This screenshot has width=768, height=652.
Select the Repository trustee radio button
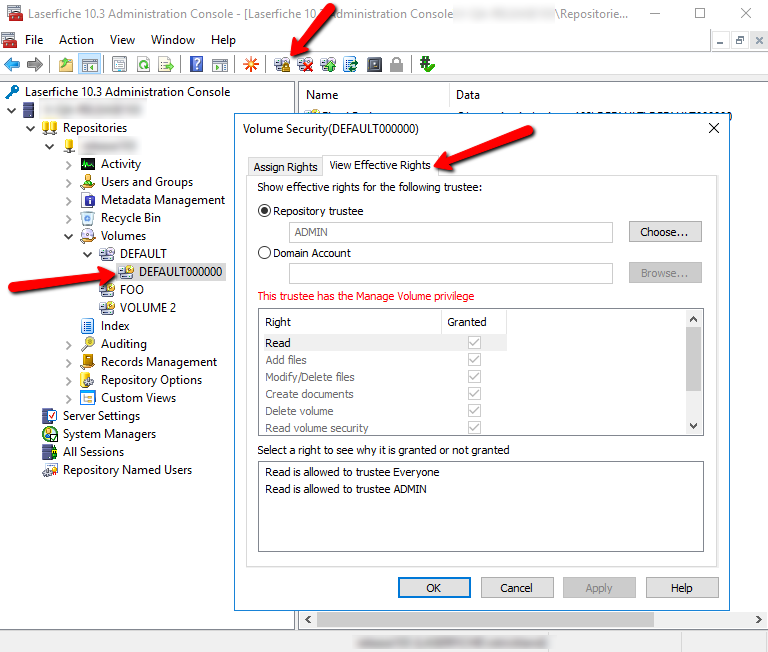[x=264, y=211]
